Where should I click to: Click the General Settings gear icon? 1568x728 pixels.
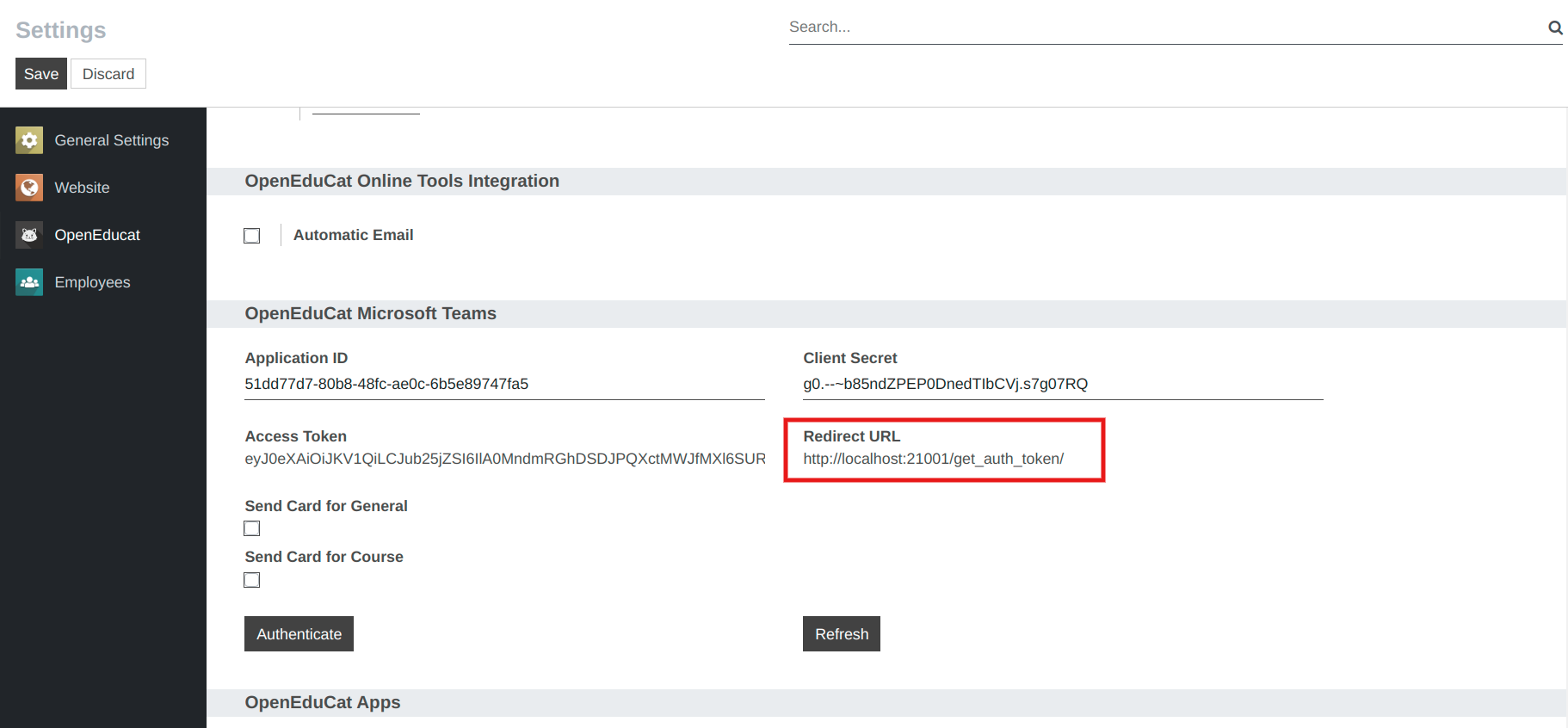point(29,140)
